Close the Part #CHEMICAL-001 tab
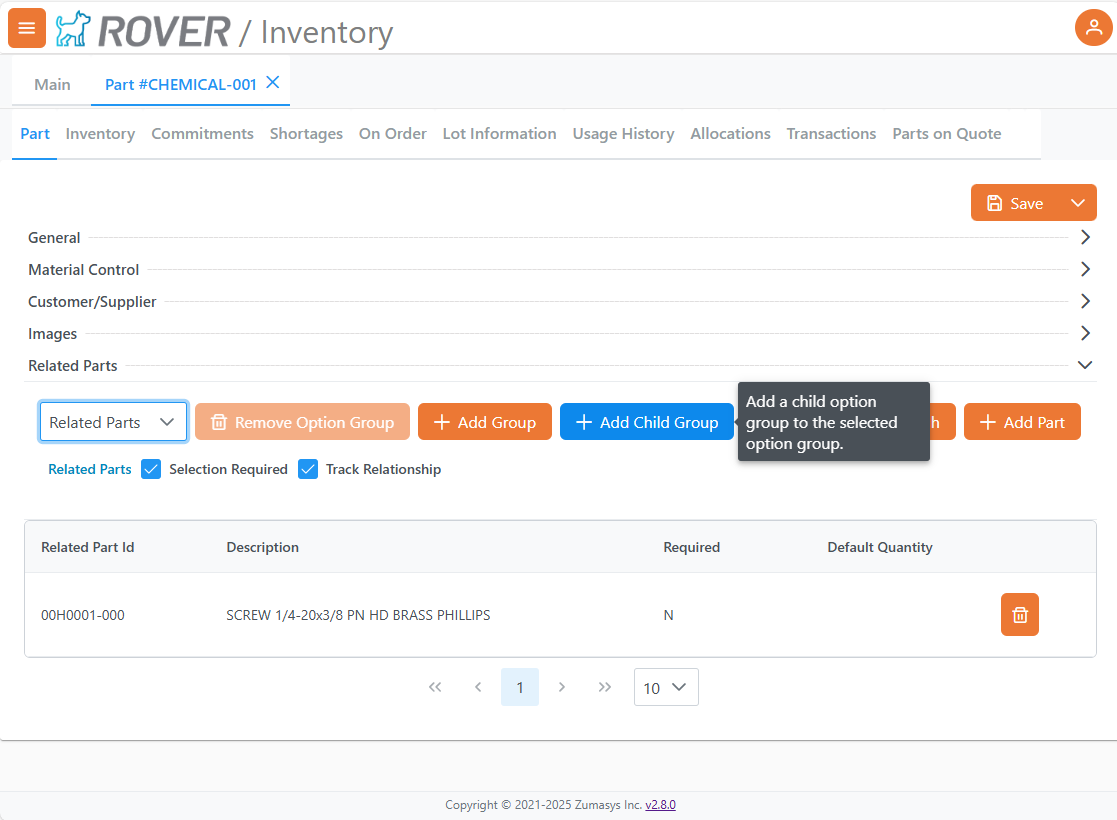 [x=272, y=83]
